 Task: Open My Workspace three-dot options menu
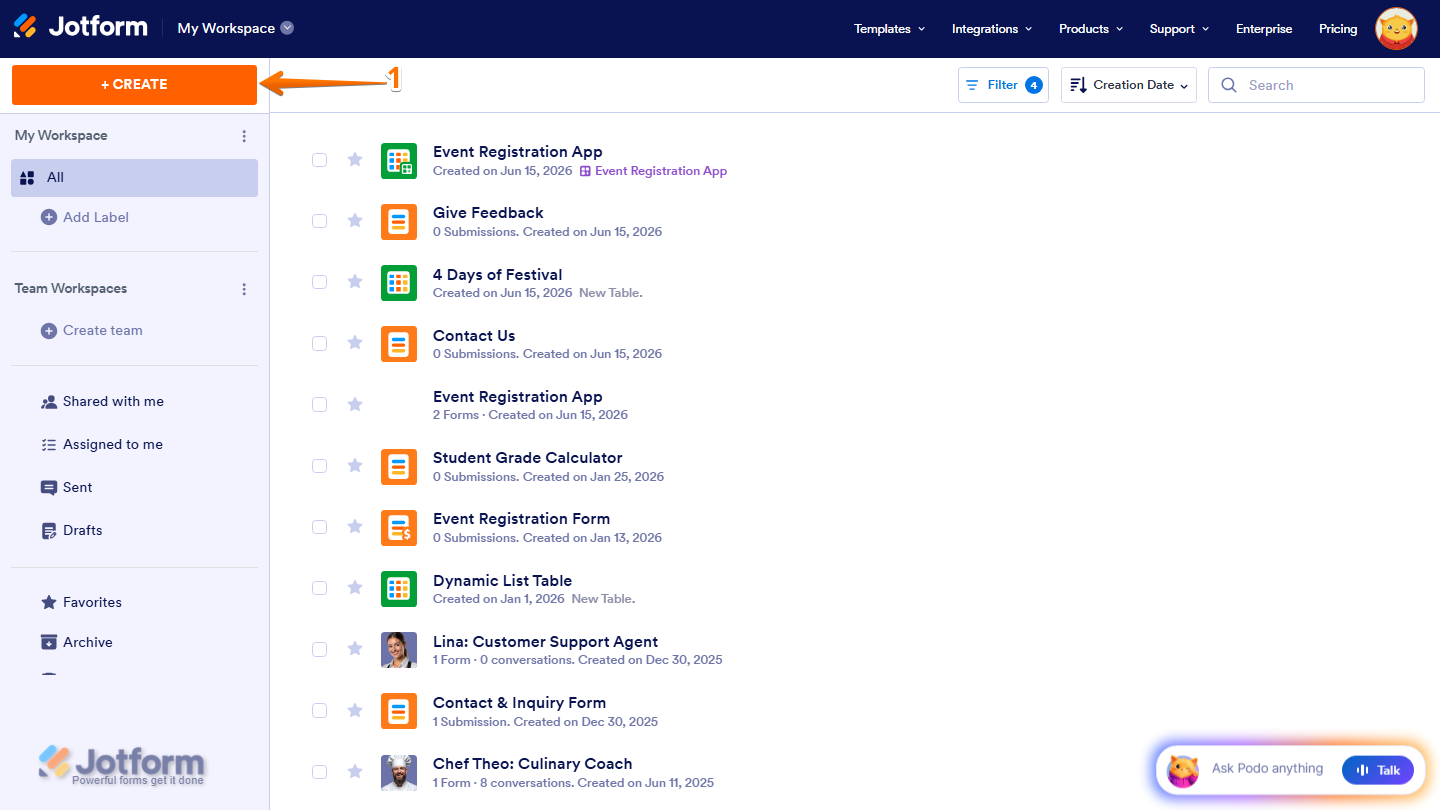tap(244, 136)
